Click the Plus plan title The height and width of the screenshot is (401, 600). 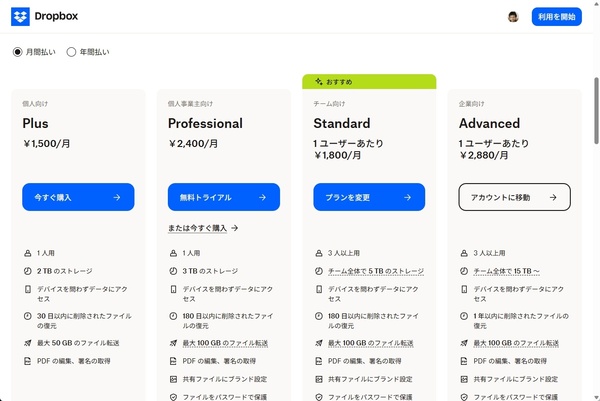[x=35, y=123]
